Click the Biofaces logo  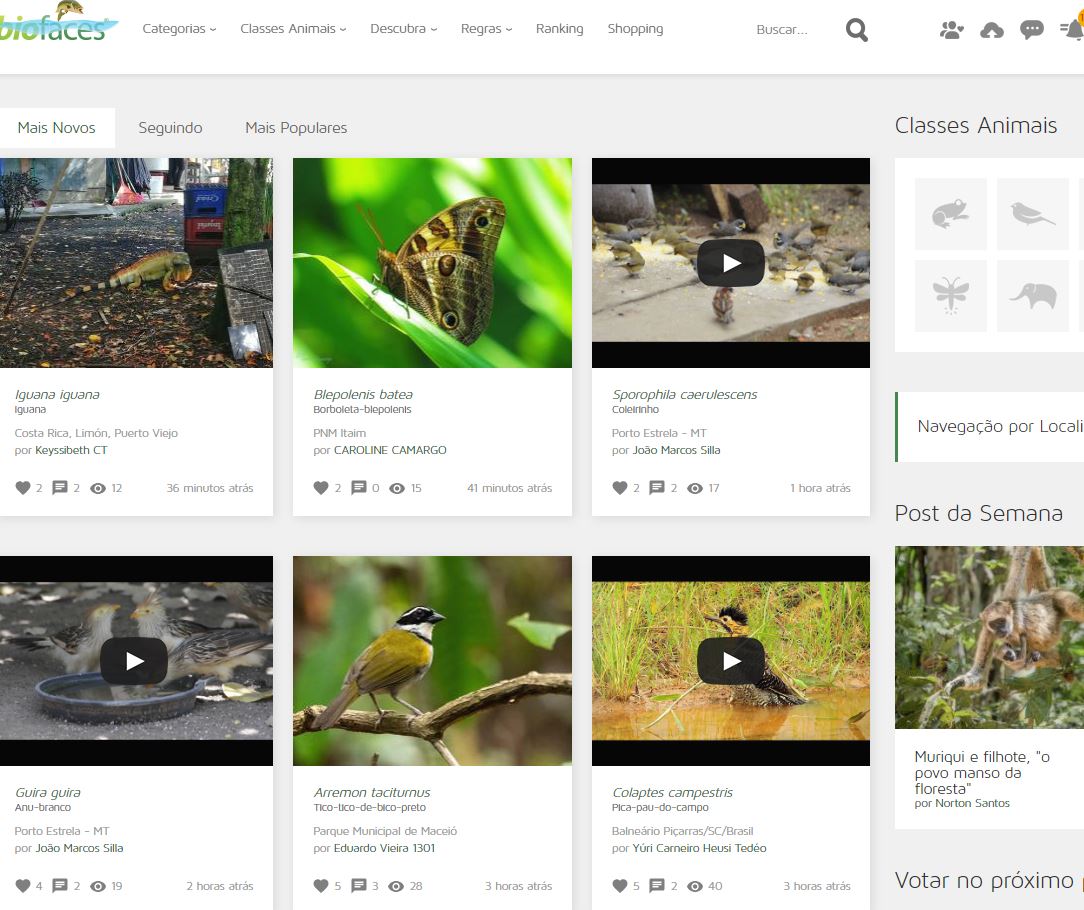[58, 22]
